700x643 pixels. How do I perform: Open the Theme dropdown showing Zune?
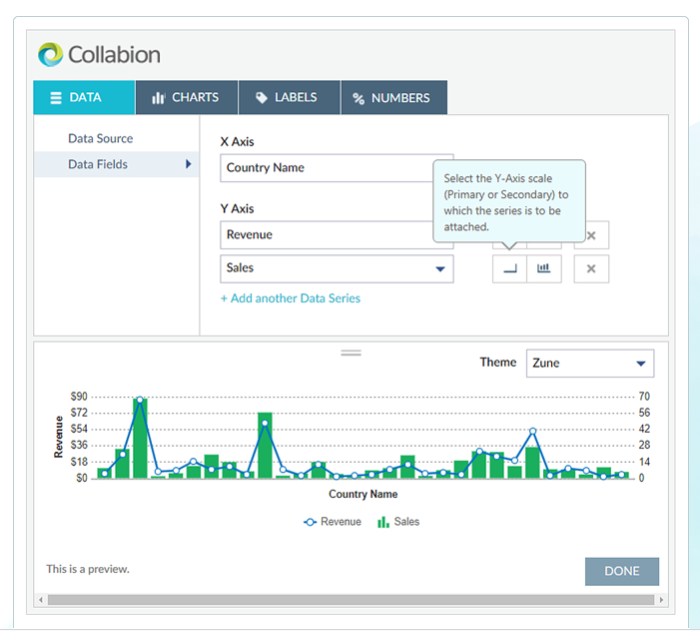tap(590, 363)
